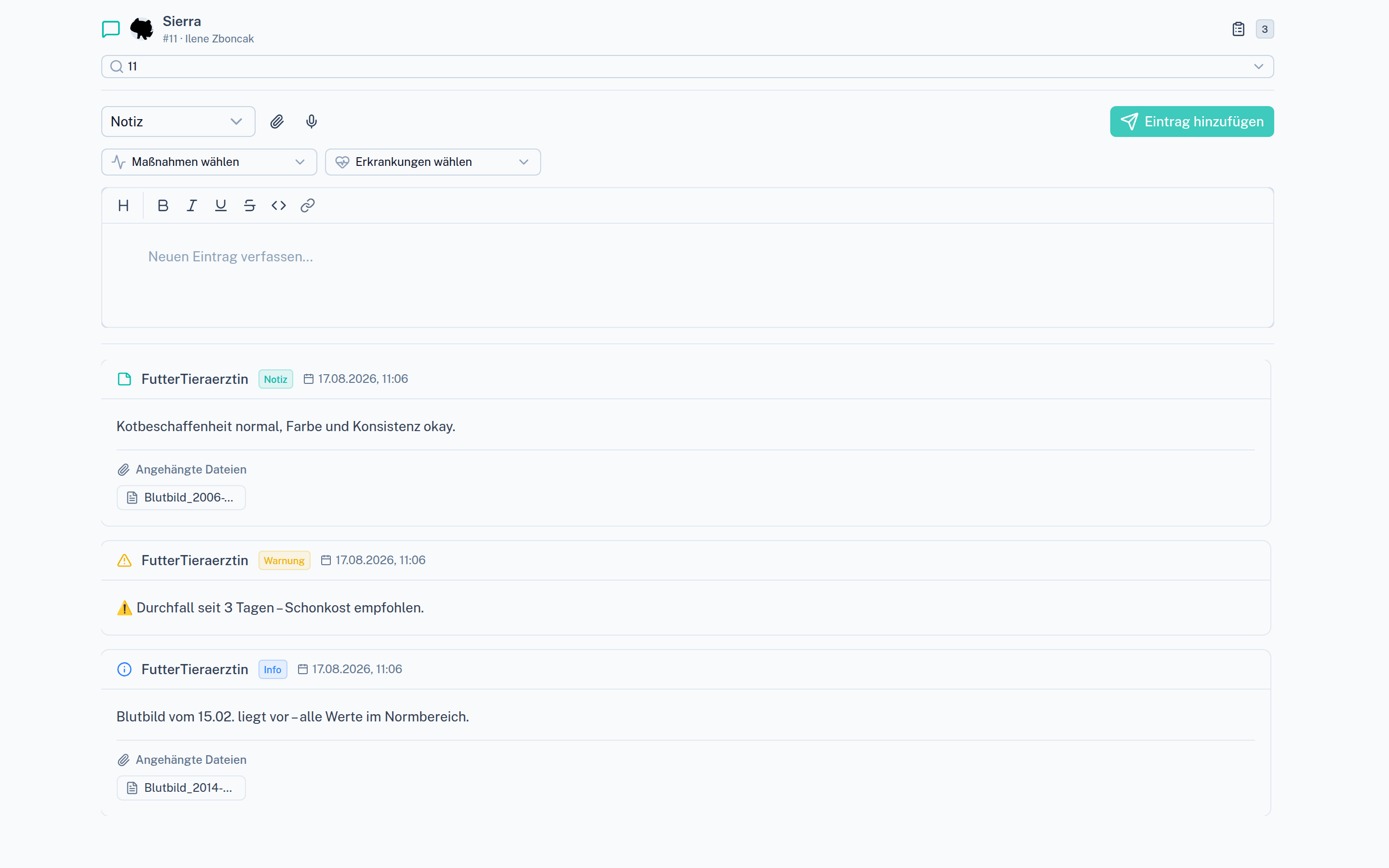
Task: Click calendar icon on Info entry
Action: pyautogui.click(x=302, y=669)
